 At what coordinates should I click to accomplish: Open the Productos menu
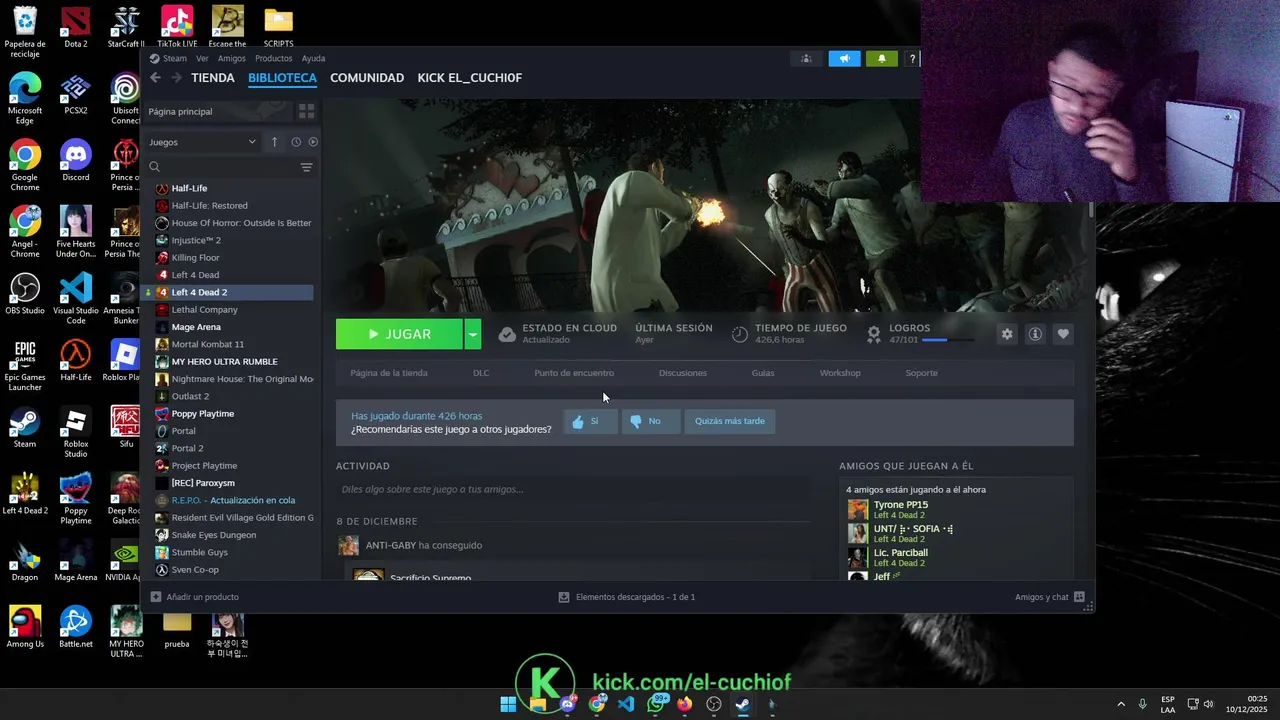(273, 58)
